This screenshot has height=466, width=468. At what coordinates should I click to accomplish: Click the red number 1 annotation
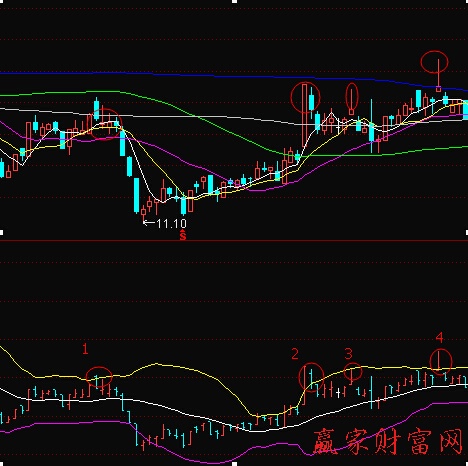point(85,349)
